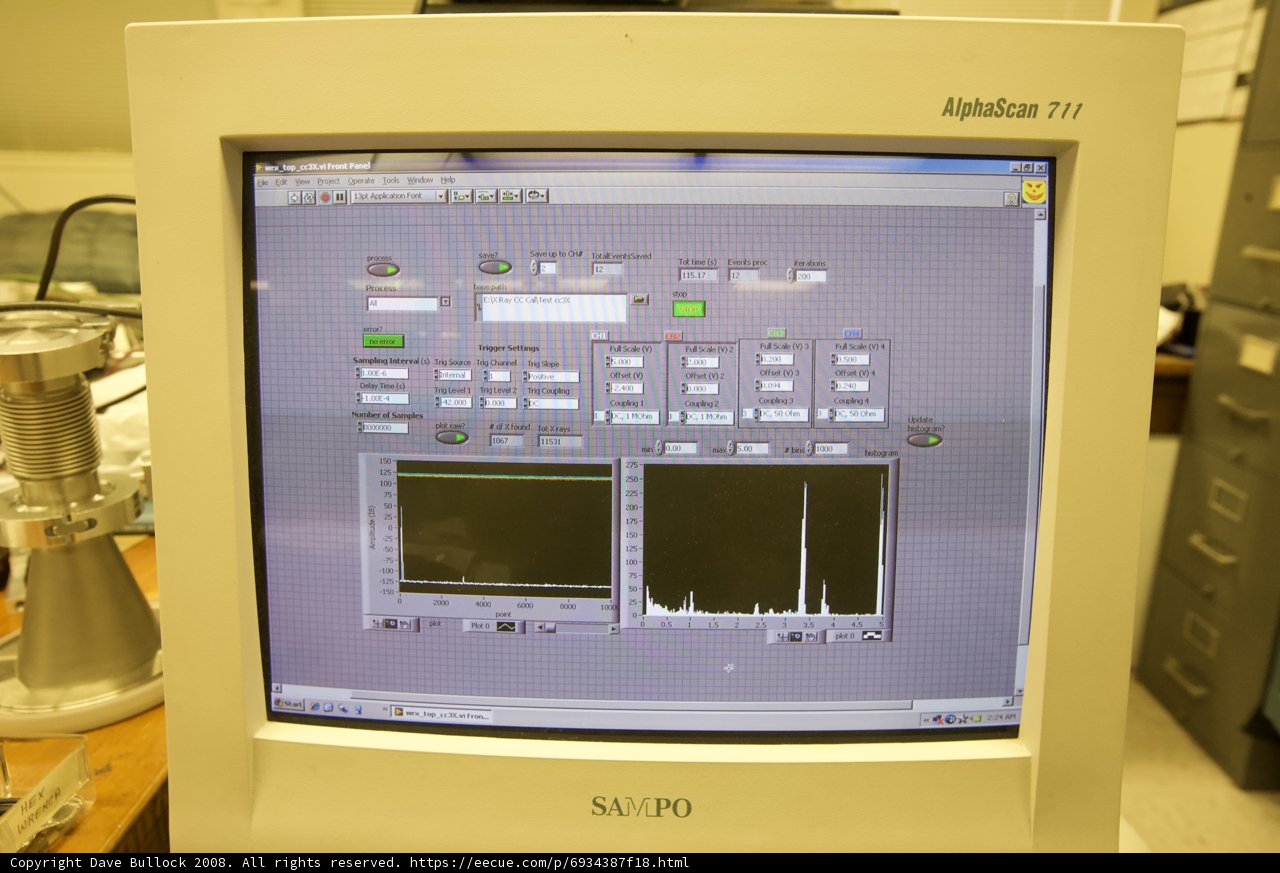
Task: Click the Number of Samples field
Action: pyautogui.click(x=383, y=427)
